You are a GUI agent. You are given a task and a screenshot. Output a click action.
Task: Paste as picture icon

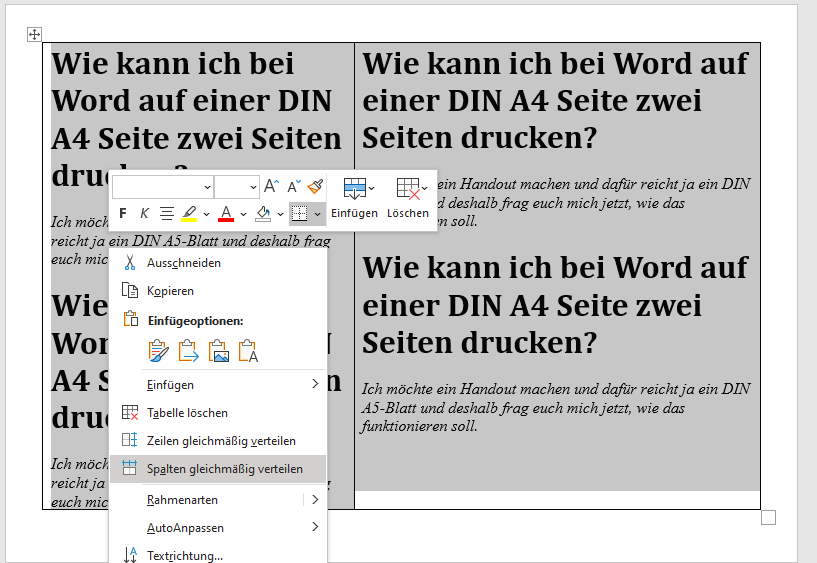219,351
